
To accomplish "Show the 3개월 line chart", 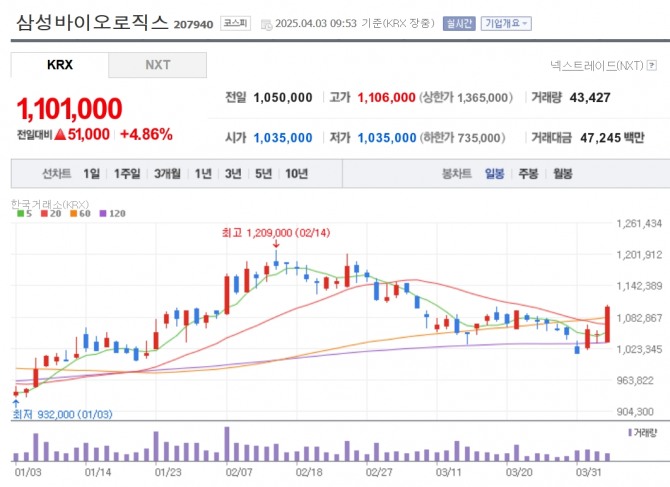I will pos(167,174).
